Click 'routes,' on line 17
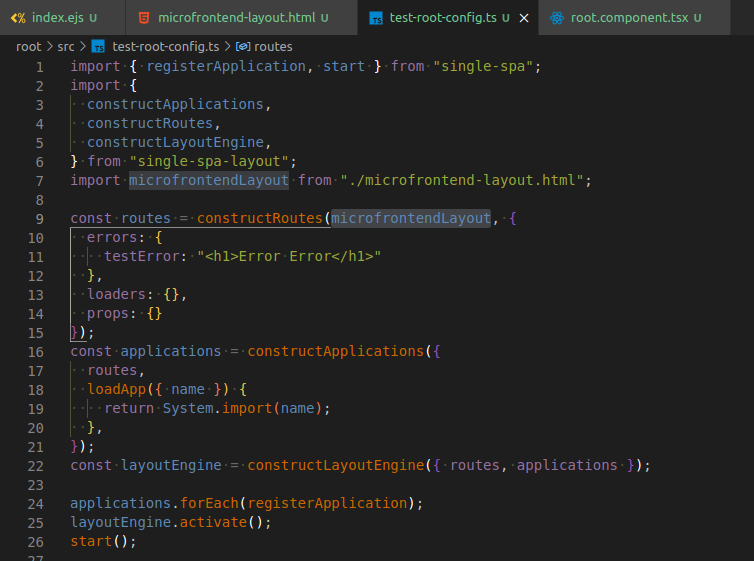 point(116,371)
